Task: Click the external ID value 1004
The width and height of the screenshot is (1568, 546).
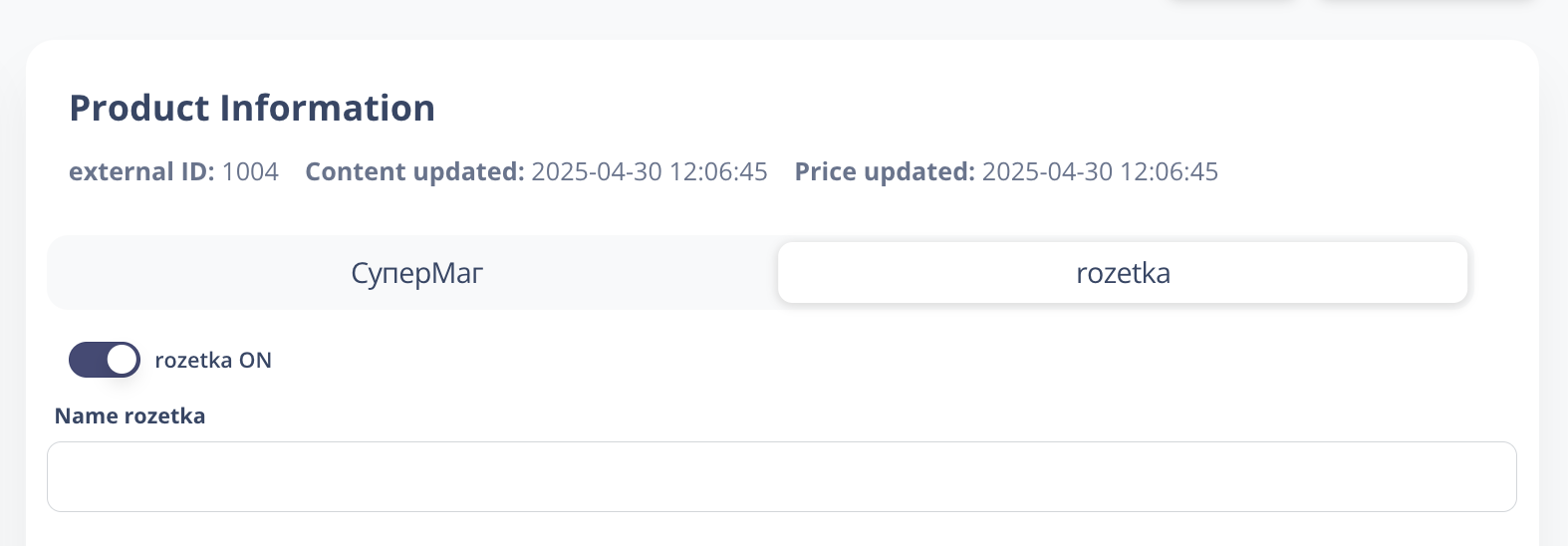Action: tap(250, 172)
